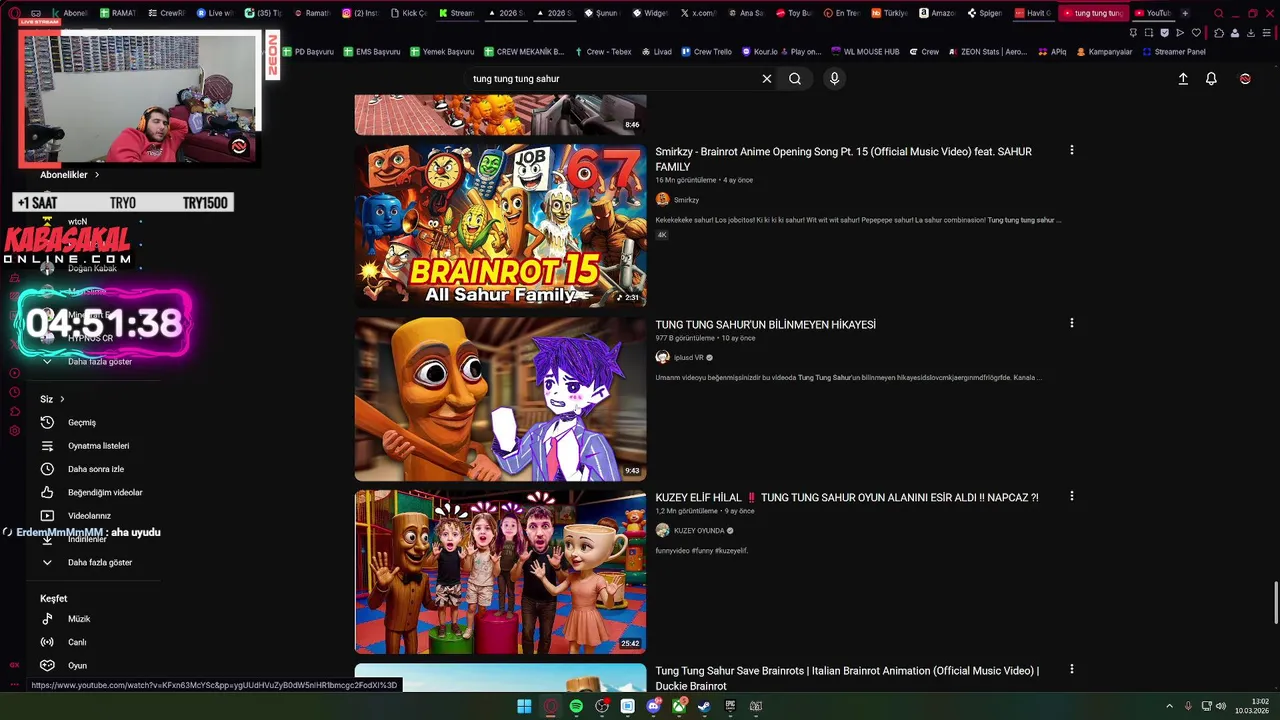Click KUZEY OYUNDA channel name

click(699, 531)
